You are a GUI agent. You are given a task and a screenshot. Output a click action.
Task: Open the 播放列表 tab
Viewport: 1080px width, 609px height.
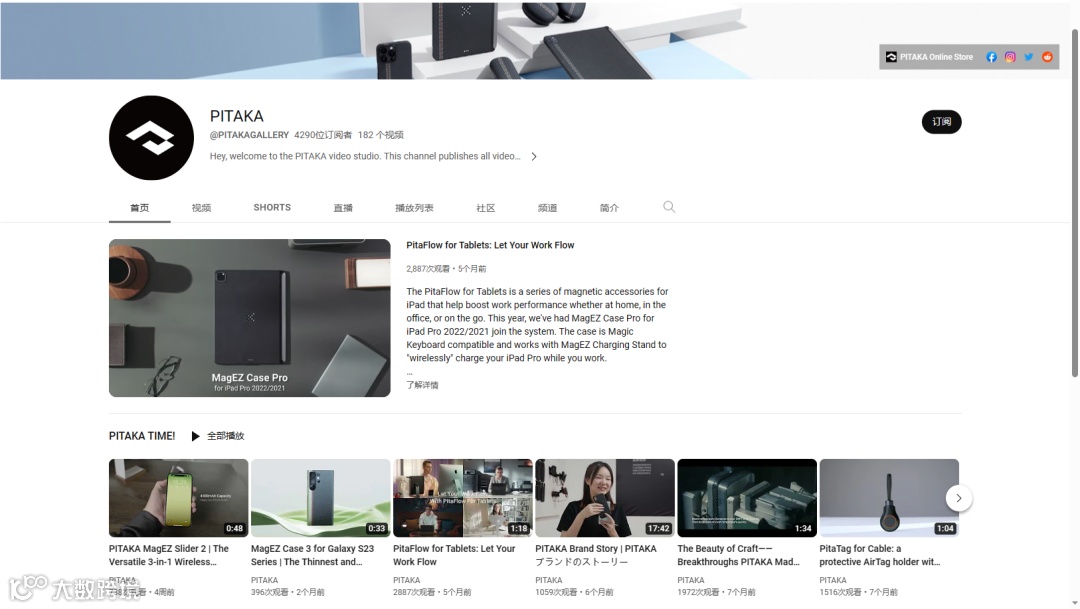(414, 207)
